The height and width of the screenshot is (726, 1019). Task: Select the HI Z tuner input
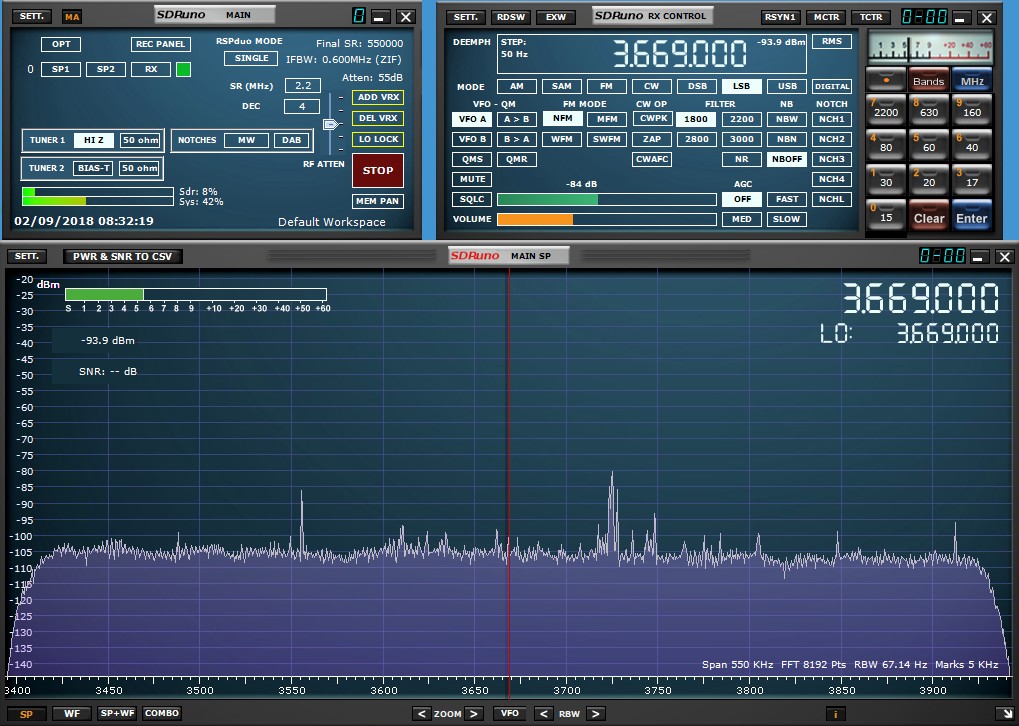click(x=94, y=140)
